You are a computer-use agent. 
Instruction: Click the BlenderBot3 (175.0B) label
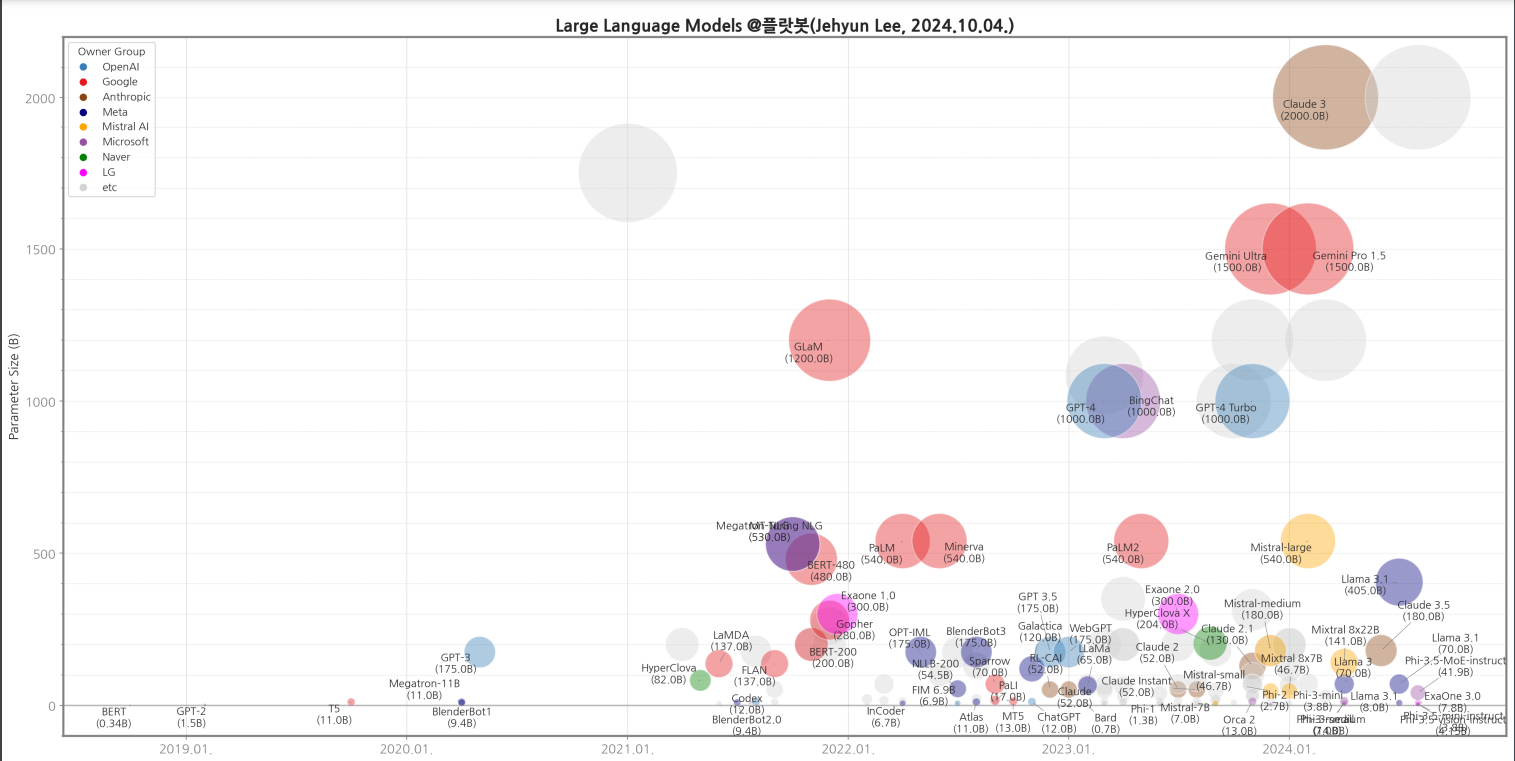(976, 637)
